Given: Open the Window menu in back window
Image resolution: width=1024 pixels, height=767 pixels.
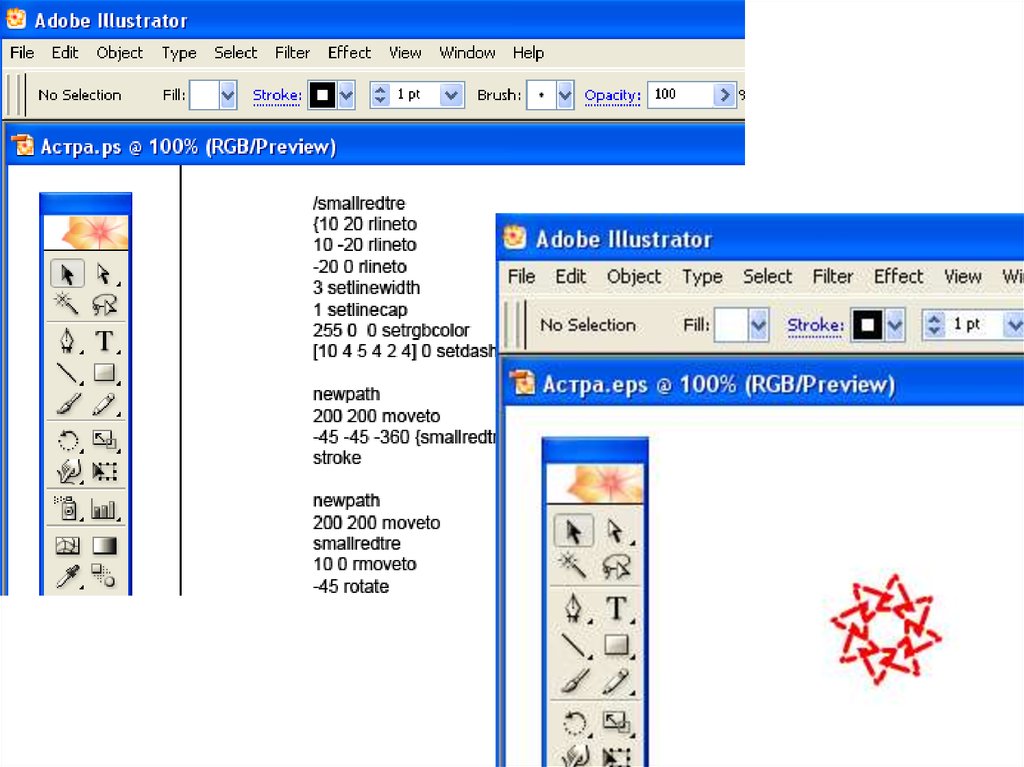Looking at the screenshot, I should [x=467, y=53].
